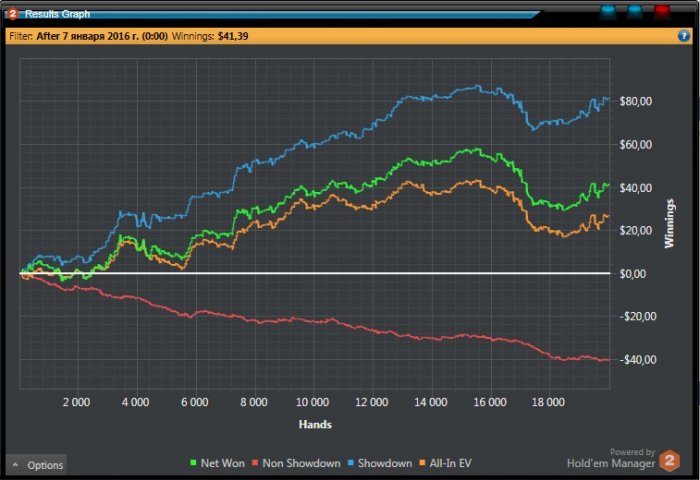Click the Results Graph window title
Viewport: 700px width, 480px height.
(58, 14)
